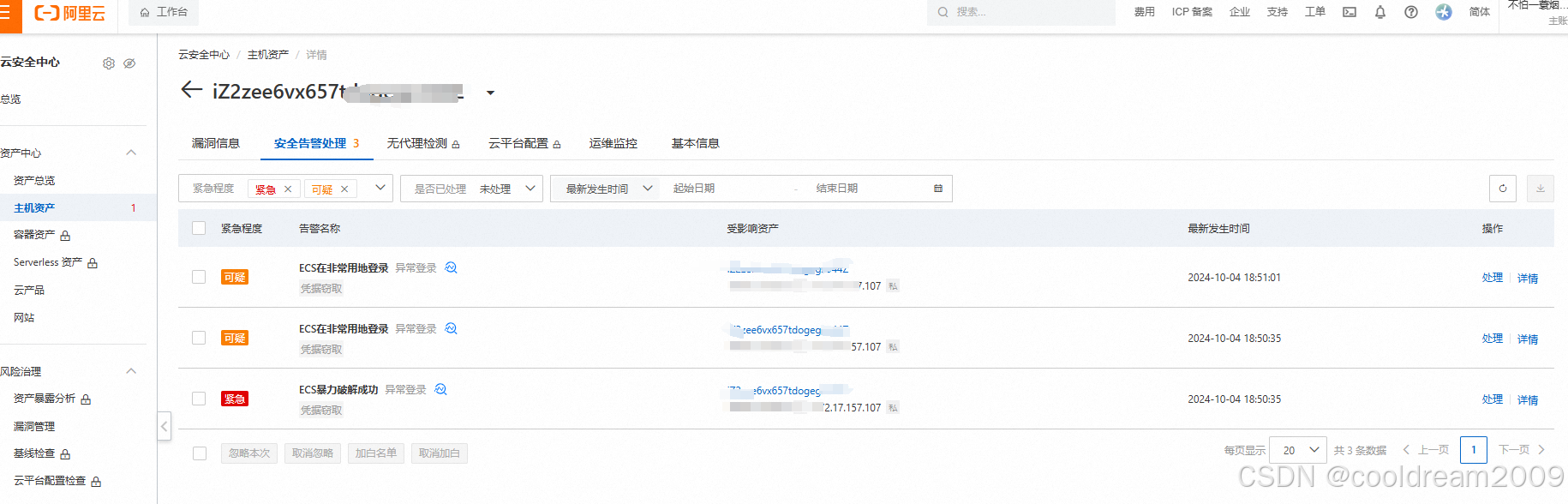This screenshot has height=504, width=1568.
Task: Open the 云平台配置 tab
Action: coord(524,143)
